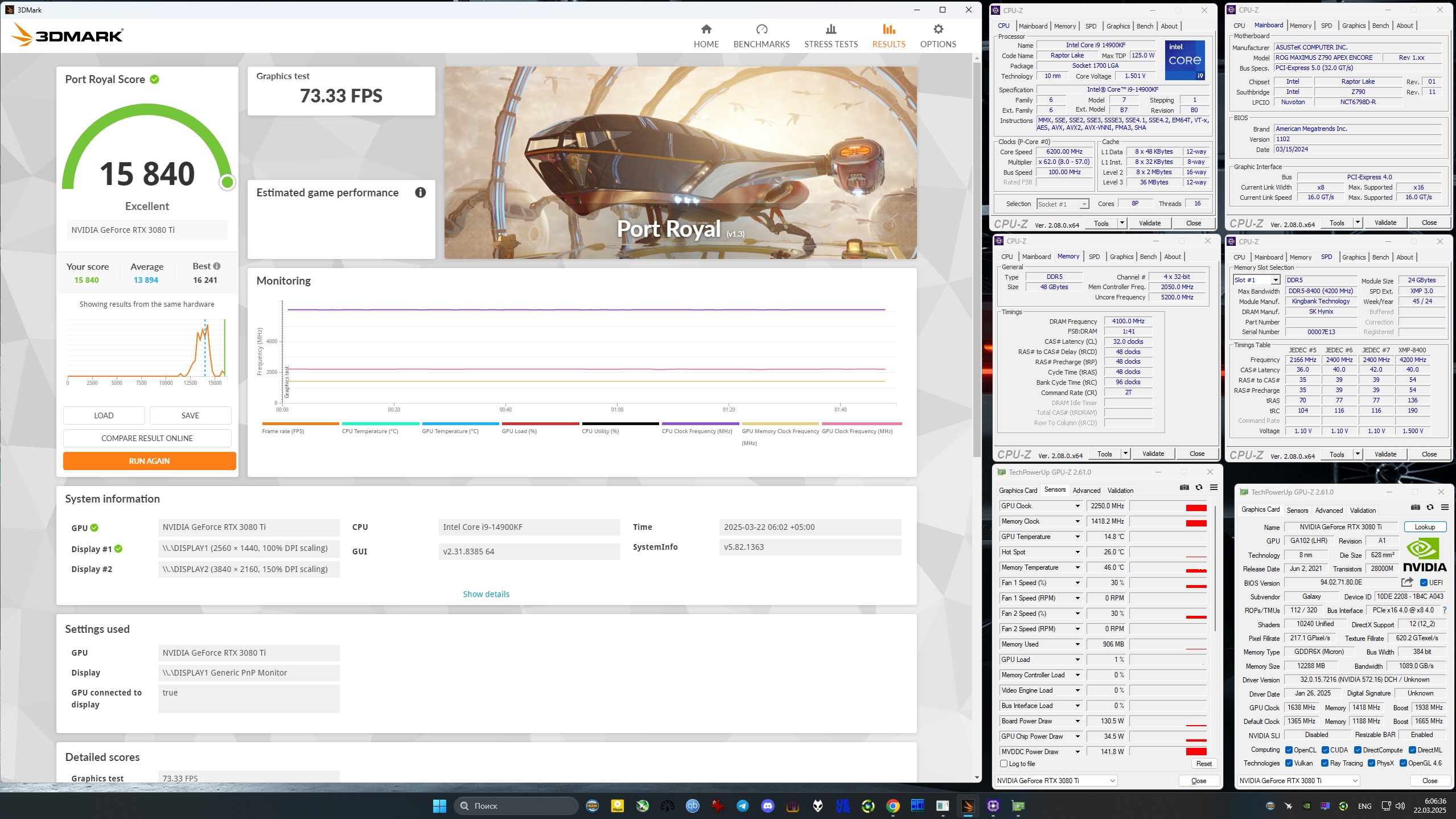The image size is (1456, 819).
Task: Open Validation tab in Graphics Card GPU-Z window
Action: 1363,511
